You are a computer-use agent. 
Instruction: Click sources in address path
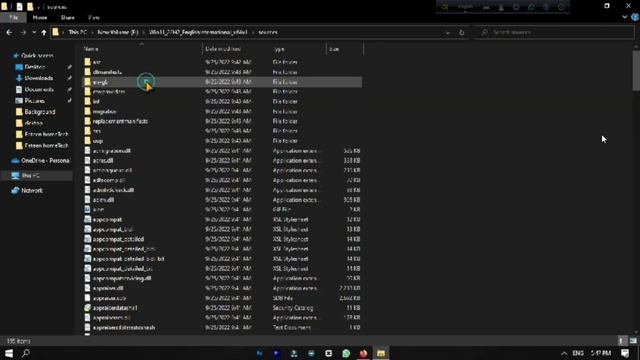coord(268,32)
